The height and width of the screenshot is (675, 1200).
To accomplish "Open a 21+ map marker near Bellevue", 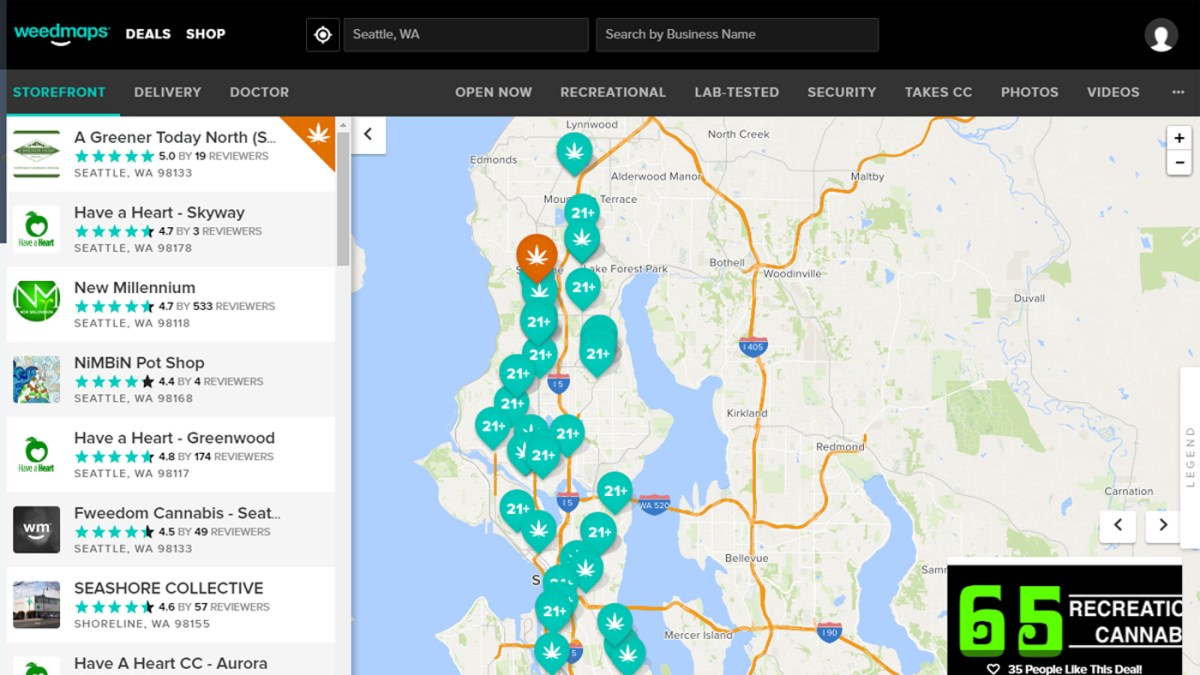I will pyautogui.click(x=614, y=492).
